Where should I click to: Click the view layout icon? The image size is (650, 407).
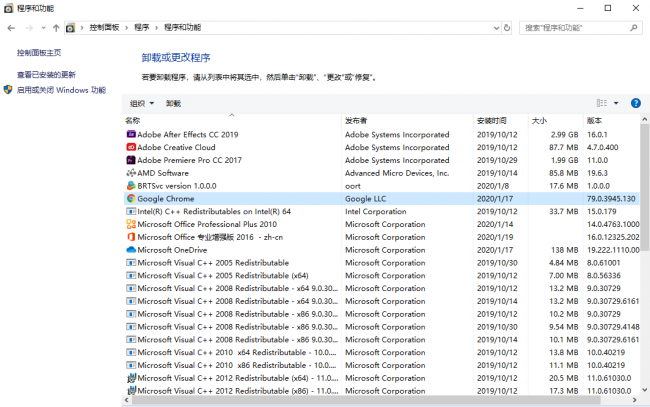pyautogui.click(x=601, y=103)
